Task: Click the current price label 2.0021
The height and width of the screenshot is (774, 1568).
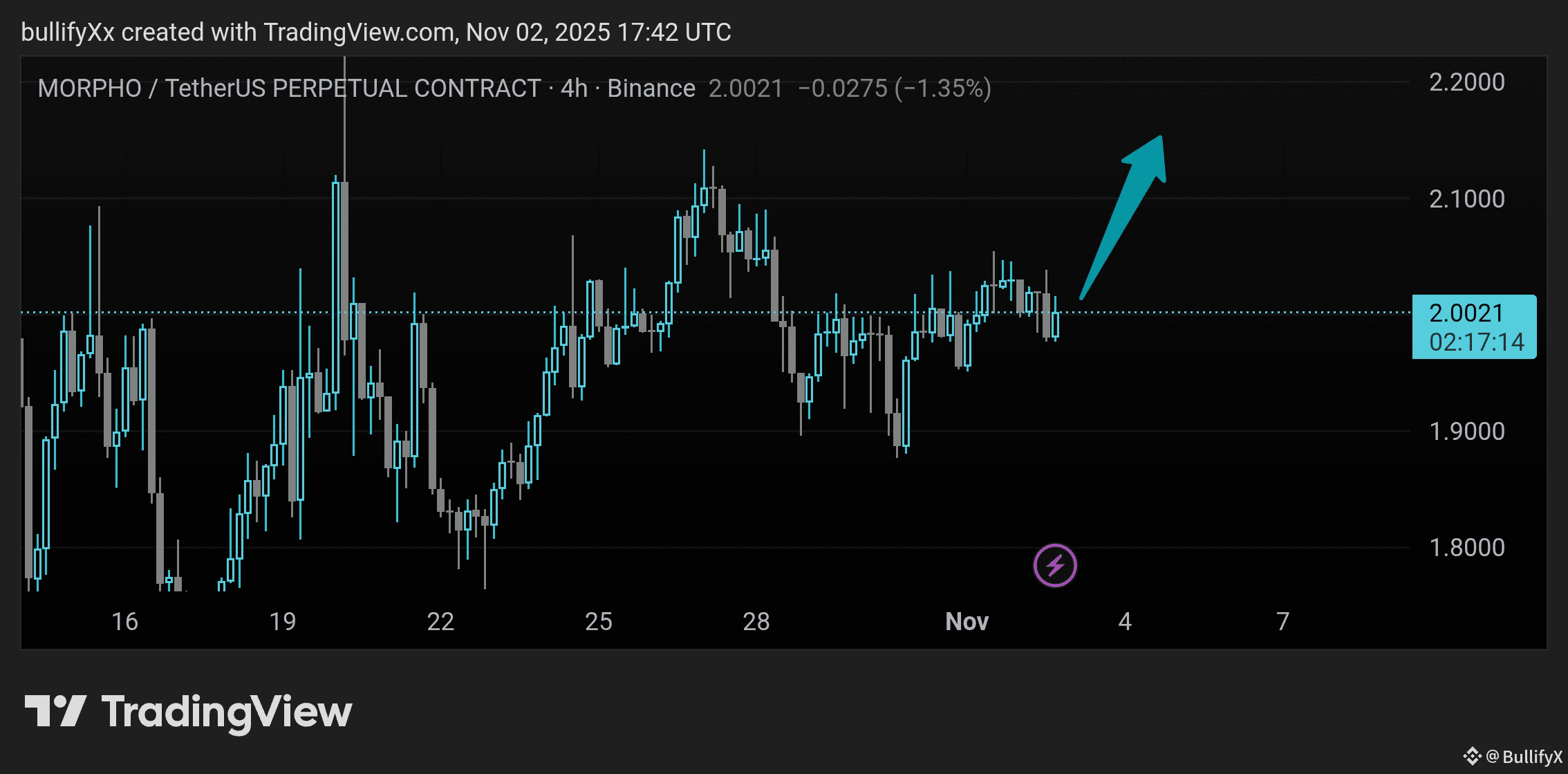Action: [1466, 313]
